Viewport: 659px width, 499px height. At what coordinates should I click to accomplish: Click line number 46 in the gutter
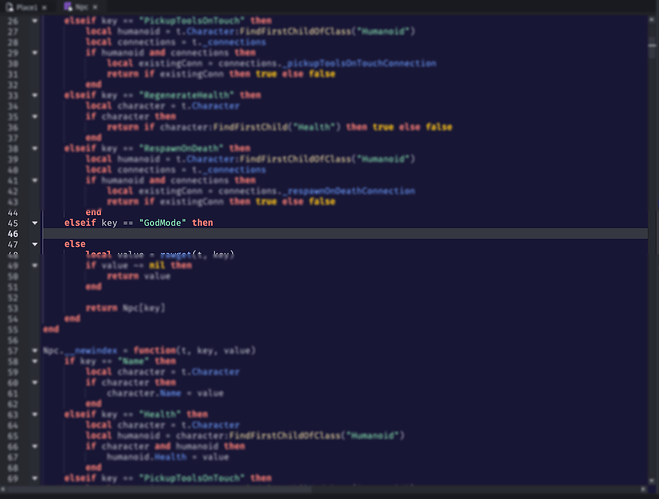[x=13, y=234]
